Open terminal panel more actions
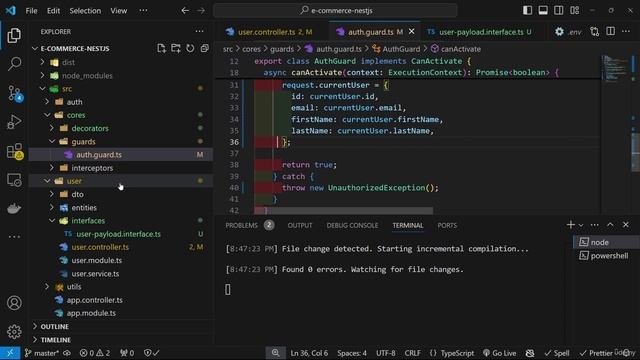This screenshot has height=360, width=640. [x=595, y=225]
